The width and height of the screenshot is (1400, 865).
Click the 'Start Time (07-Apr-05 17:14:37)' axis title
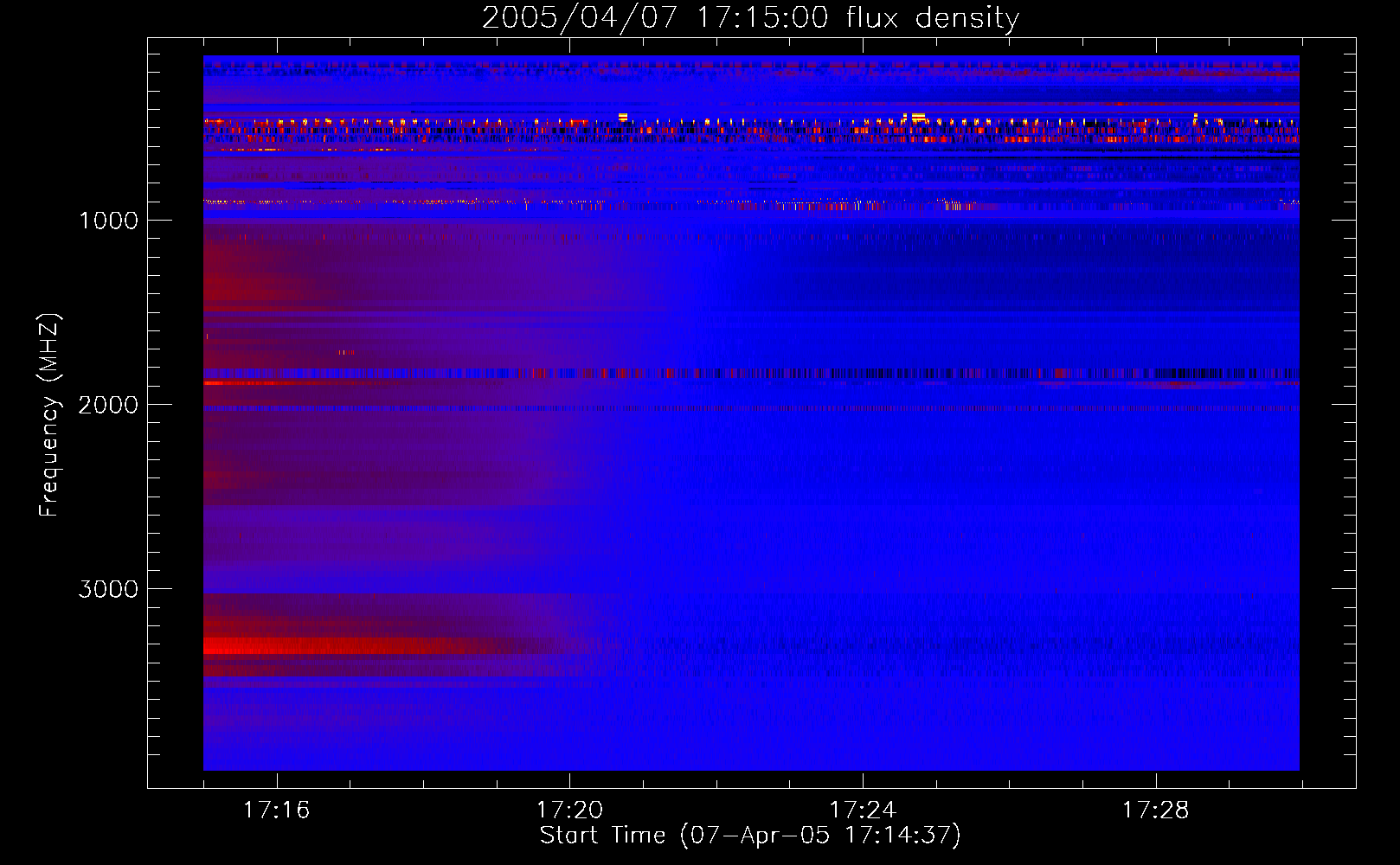click(x=750, y=836)
